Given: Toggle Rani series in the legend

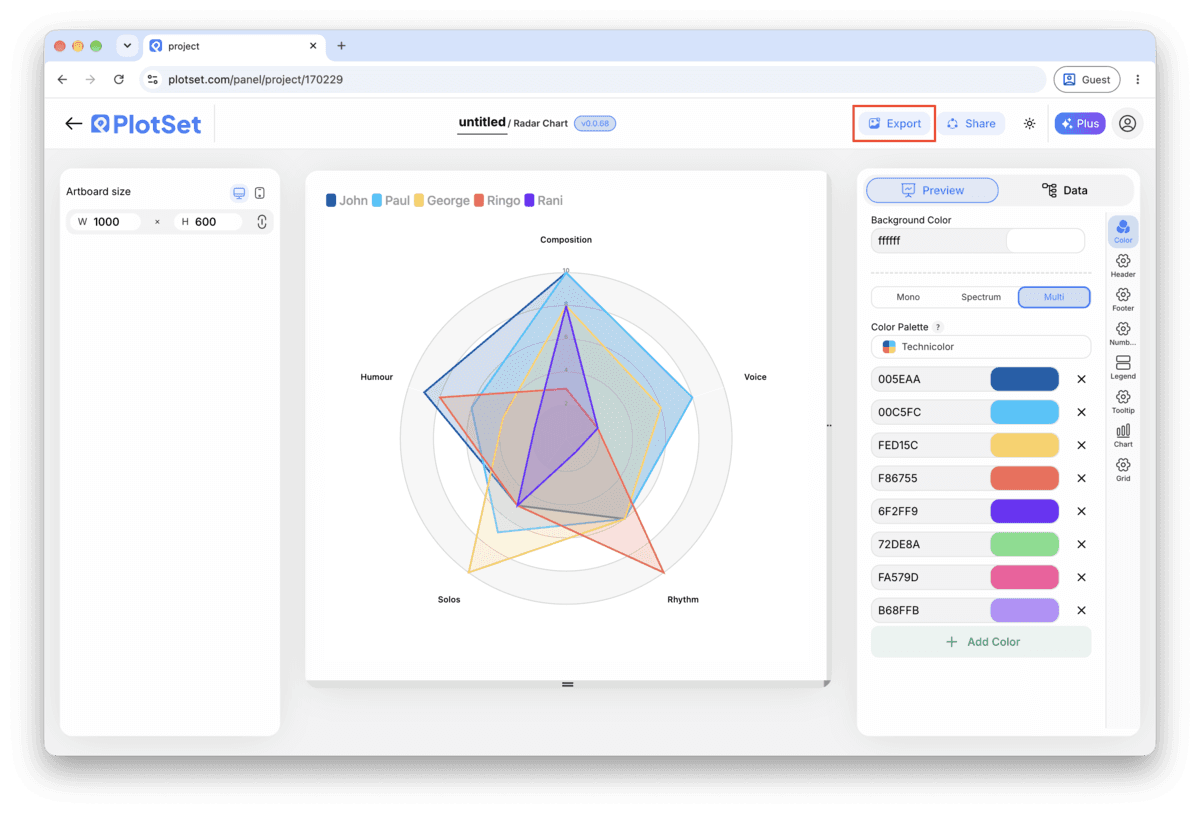Looking at the screenshot, I should (543, 200).
